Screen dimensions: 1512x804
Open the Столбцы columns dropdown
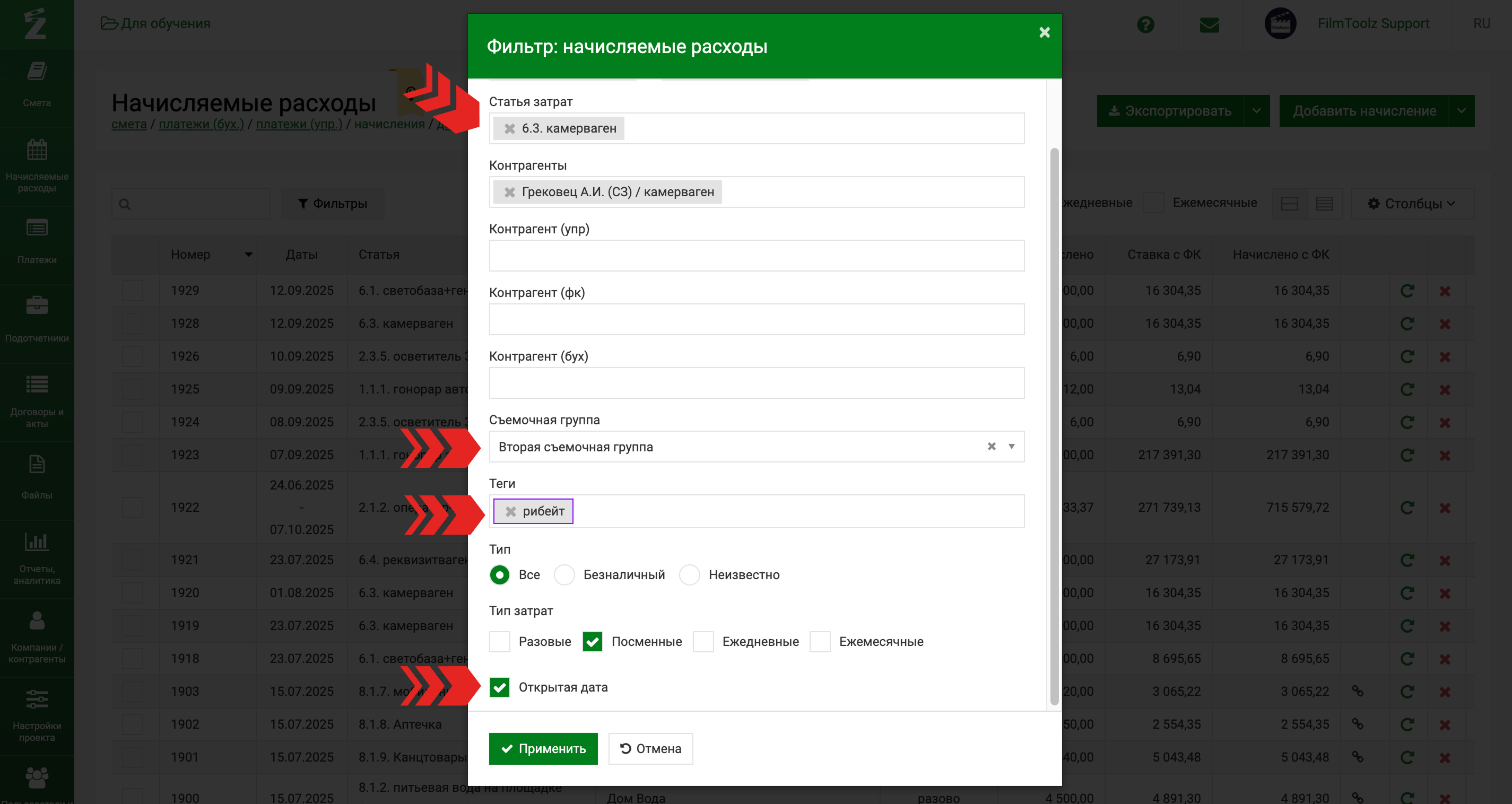pyautogui.click(x=1412, y=204)
